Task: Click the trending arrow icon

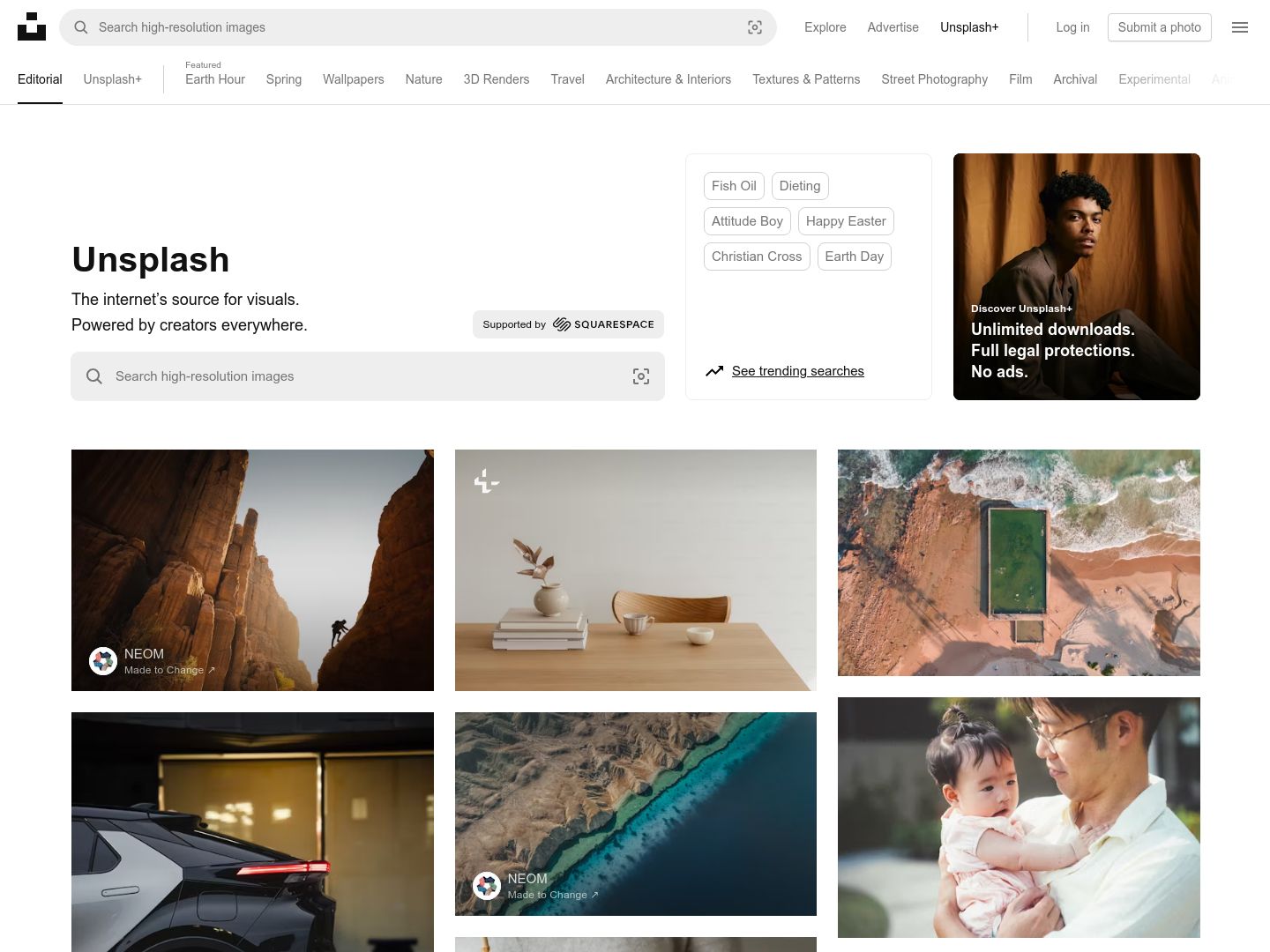Action: click(714, 371)
